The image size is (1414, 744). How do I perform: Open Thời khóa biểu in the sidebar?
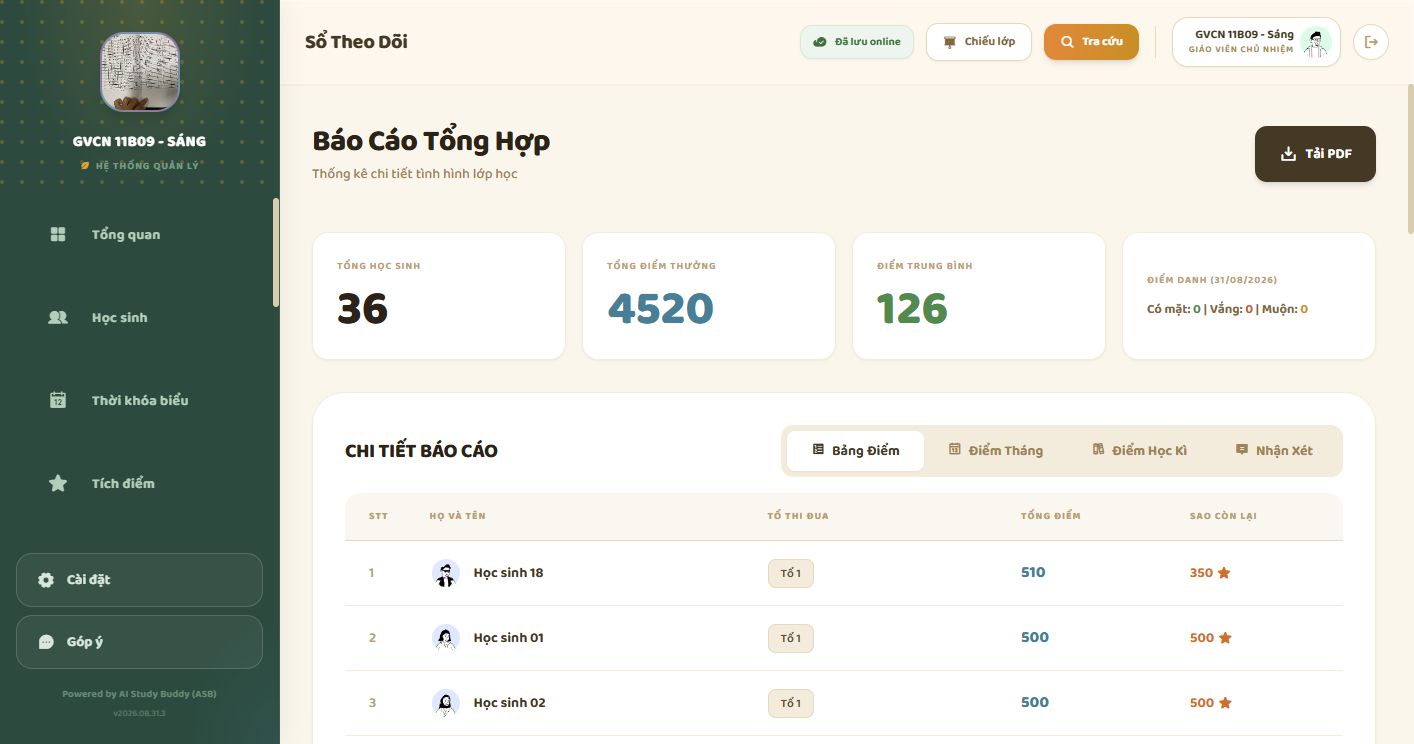139,400
